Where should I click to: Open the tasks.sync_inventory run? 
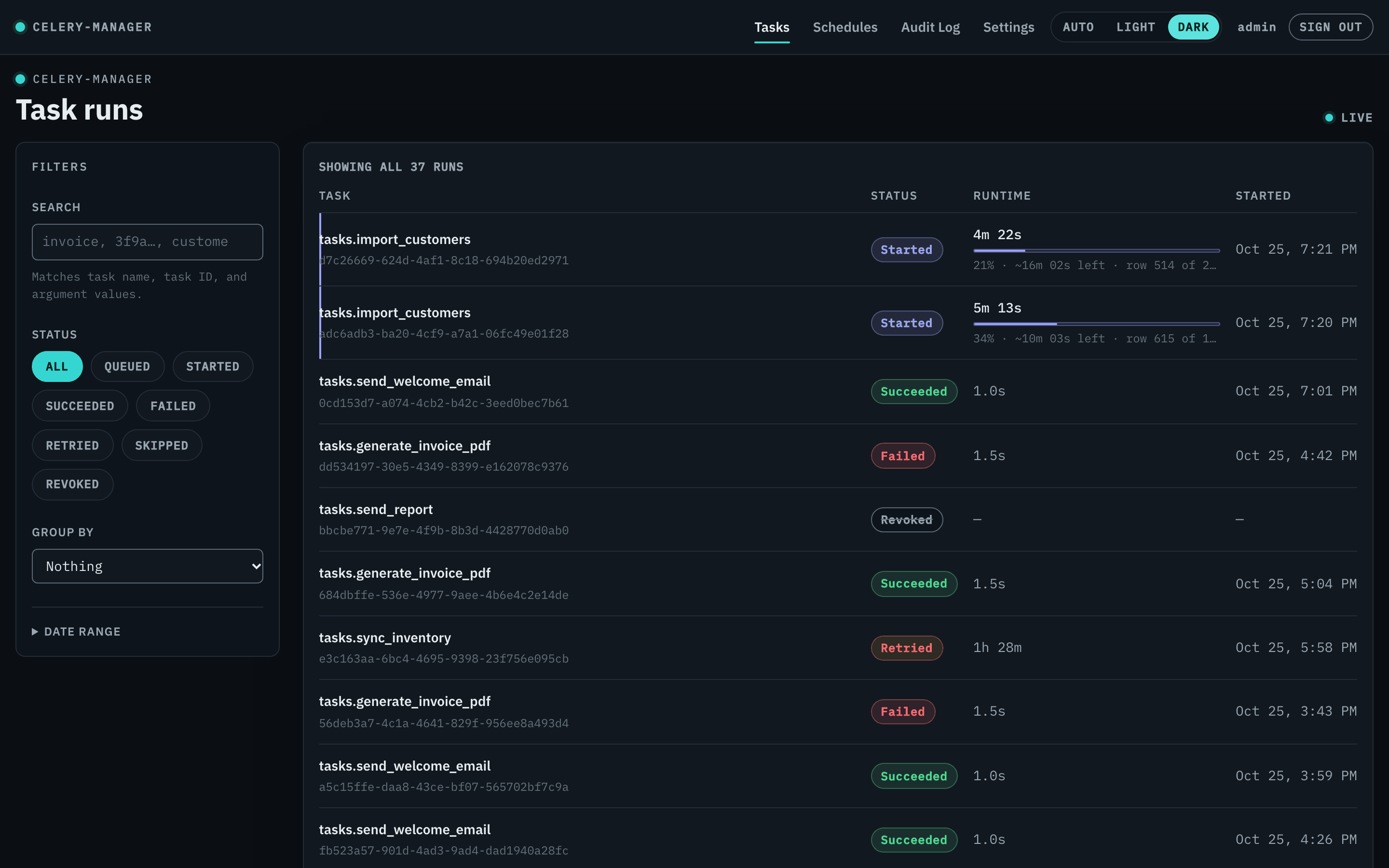point(838,648)
